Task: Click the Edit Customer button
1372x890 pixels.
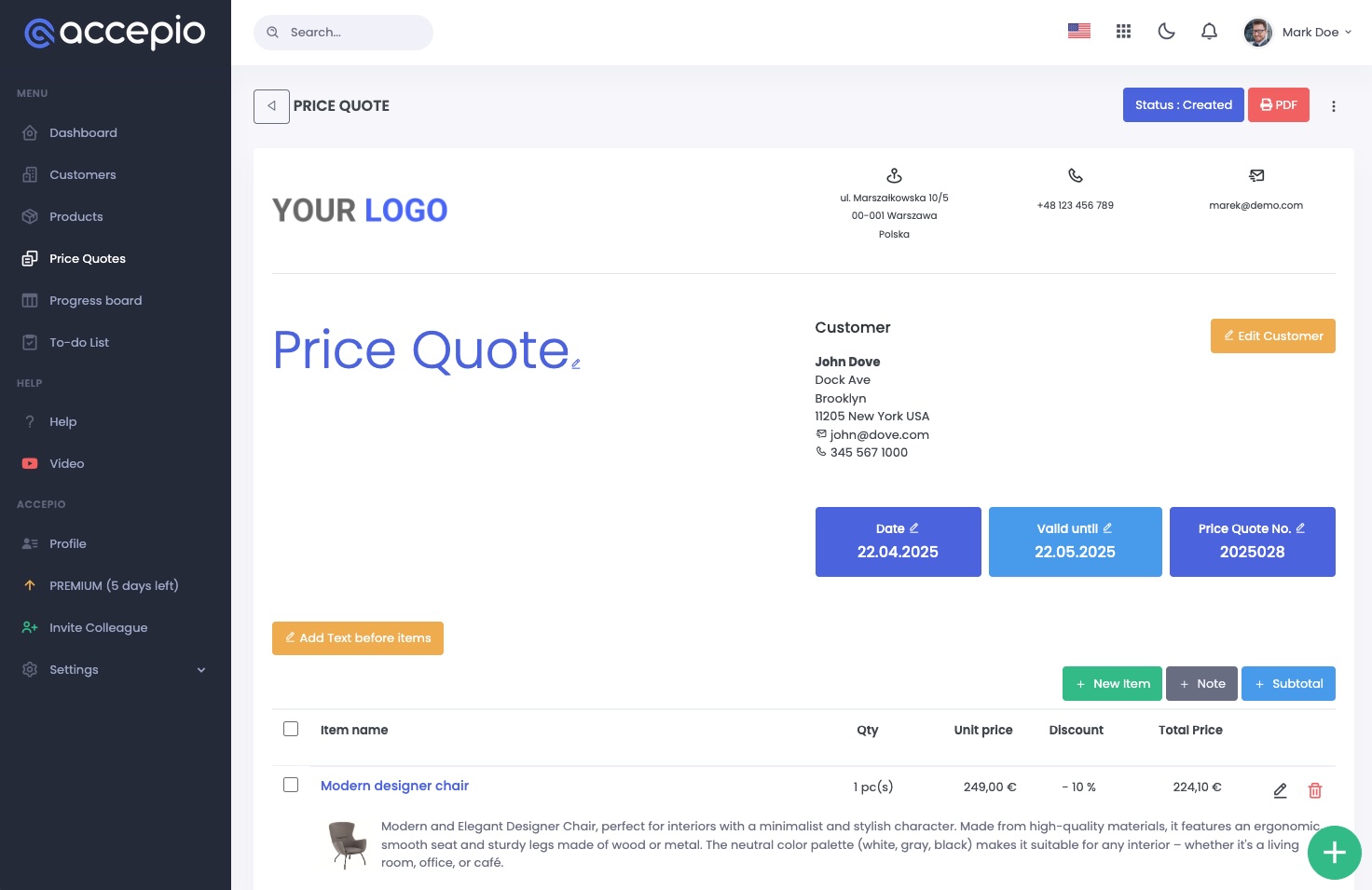Action: pyautogui.click(x=1272, y=335)
